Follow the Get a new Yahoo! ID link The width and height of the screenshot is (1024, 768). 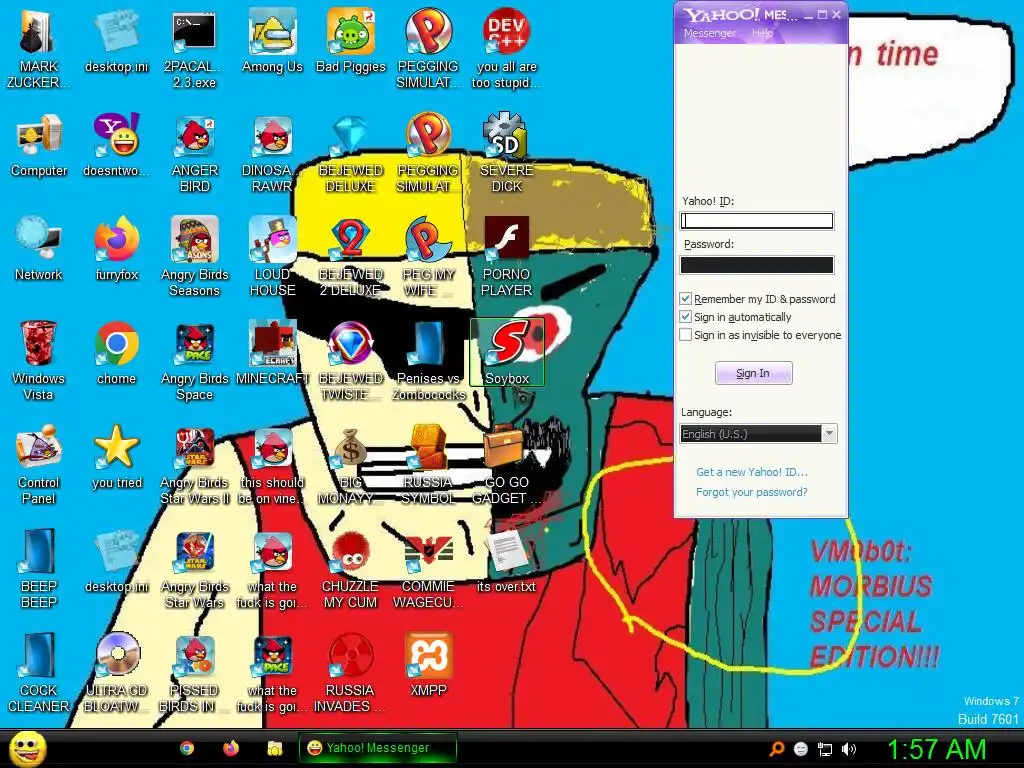[x=751, y=472]
